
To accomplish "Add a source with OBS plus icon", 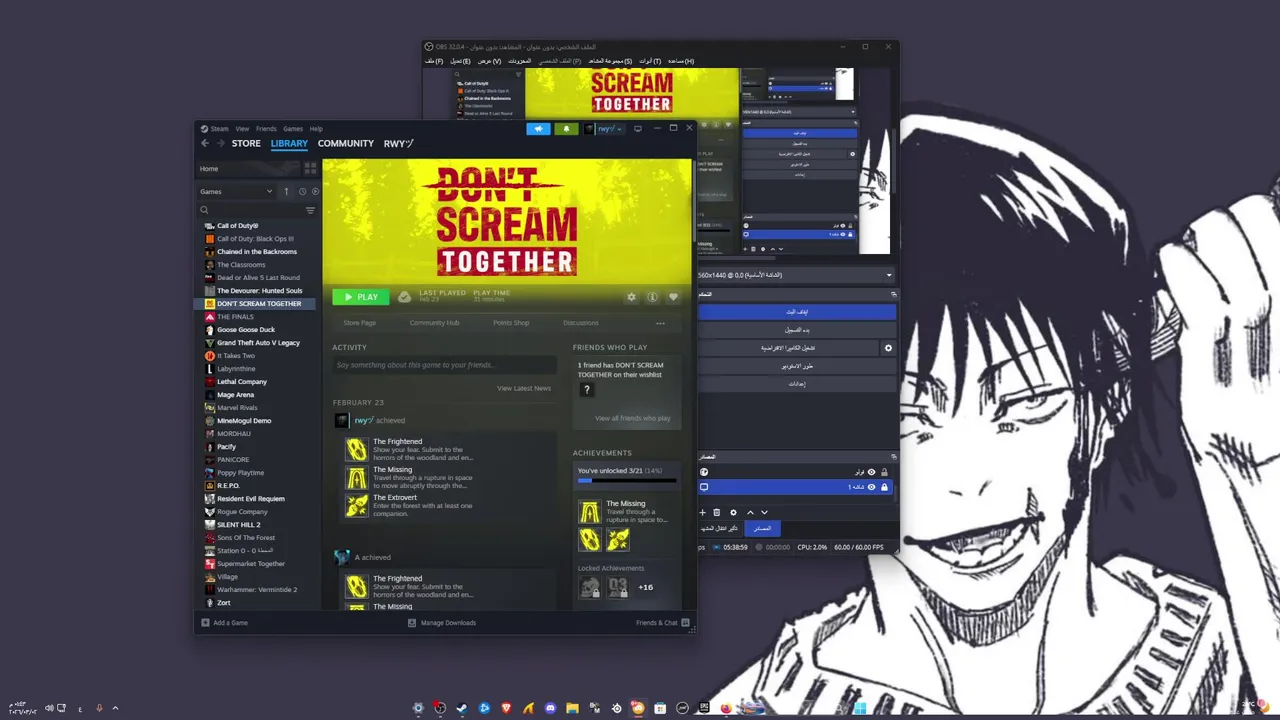I will point(702,512).
